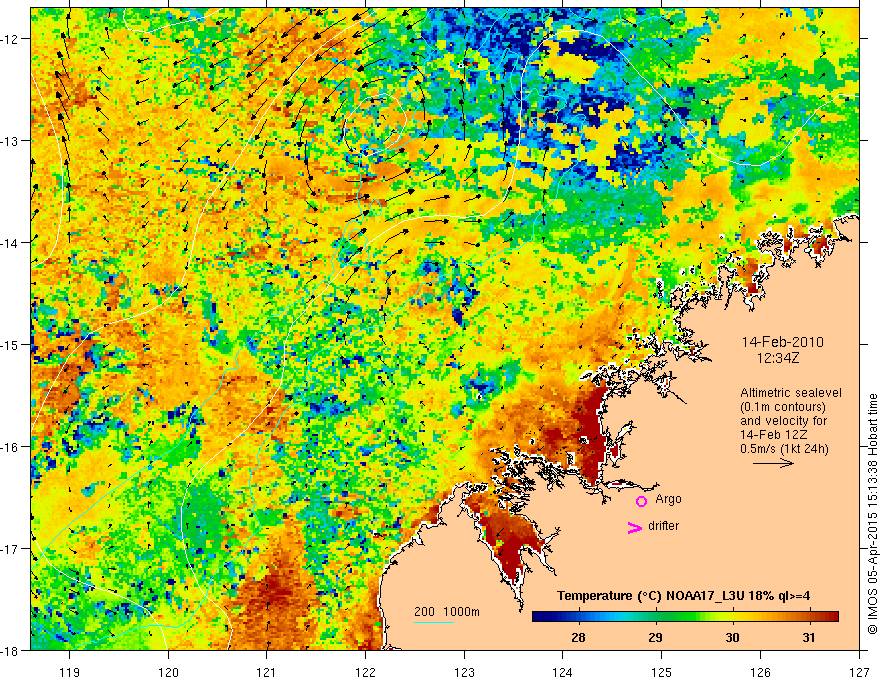Click the magenta Argo circle legend marker
This screenshot has width=880, height=680.
coord(641,501)
